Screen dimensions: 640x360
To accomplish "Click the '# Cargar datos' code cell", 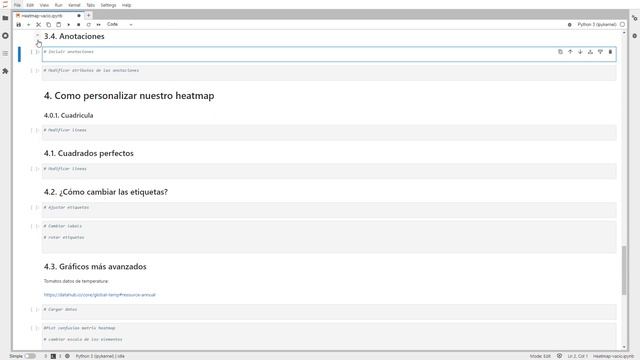I will [x=329, y=312].
